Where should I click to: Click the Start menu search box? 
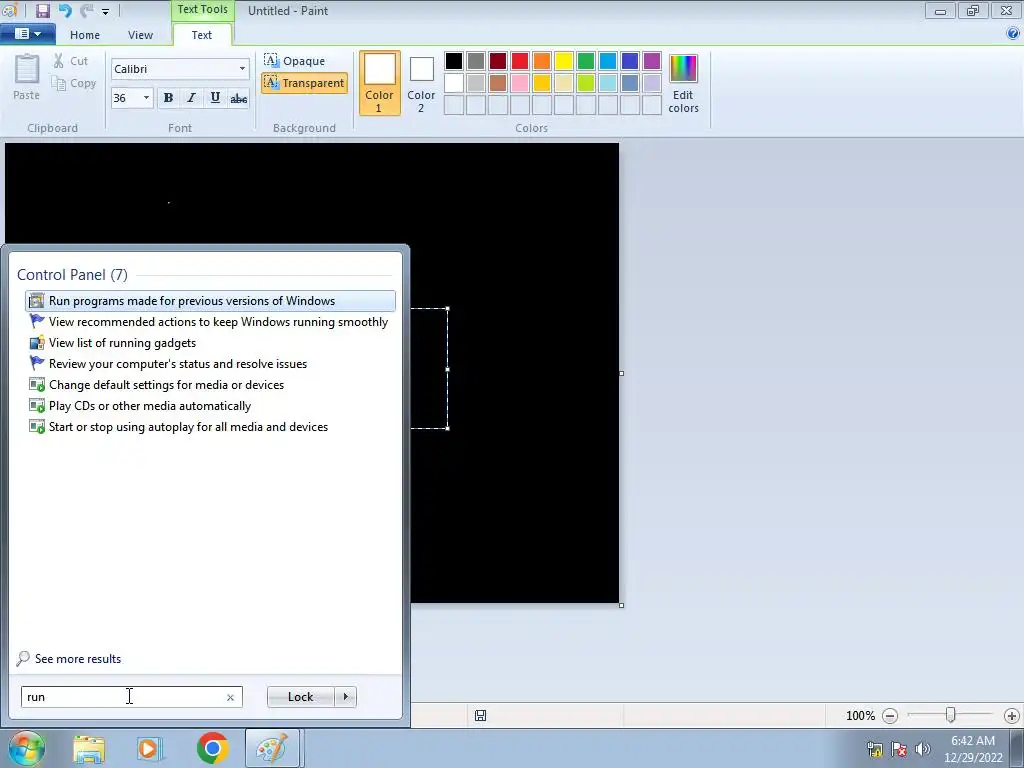point(132,697)
